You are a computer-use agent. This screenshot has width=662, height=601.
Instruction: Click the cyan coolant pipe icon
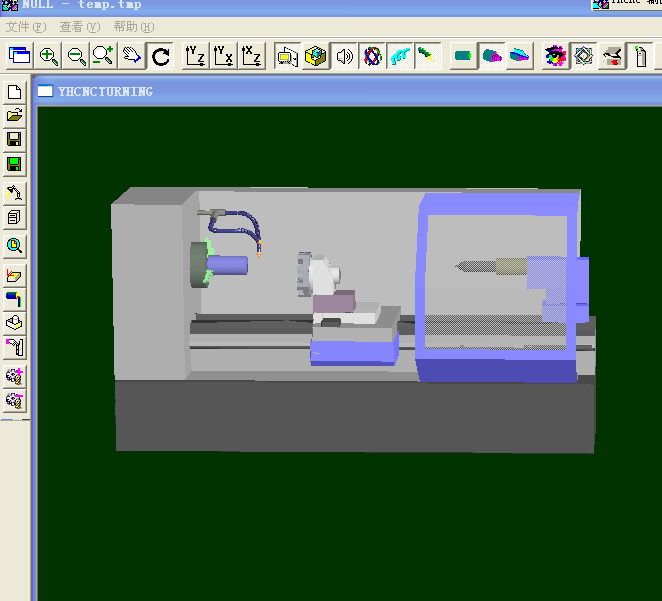[400, 56]
